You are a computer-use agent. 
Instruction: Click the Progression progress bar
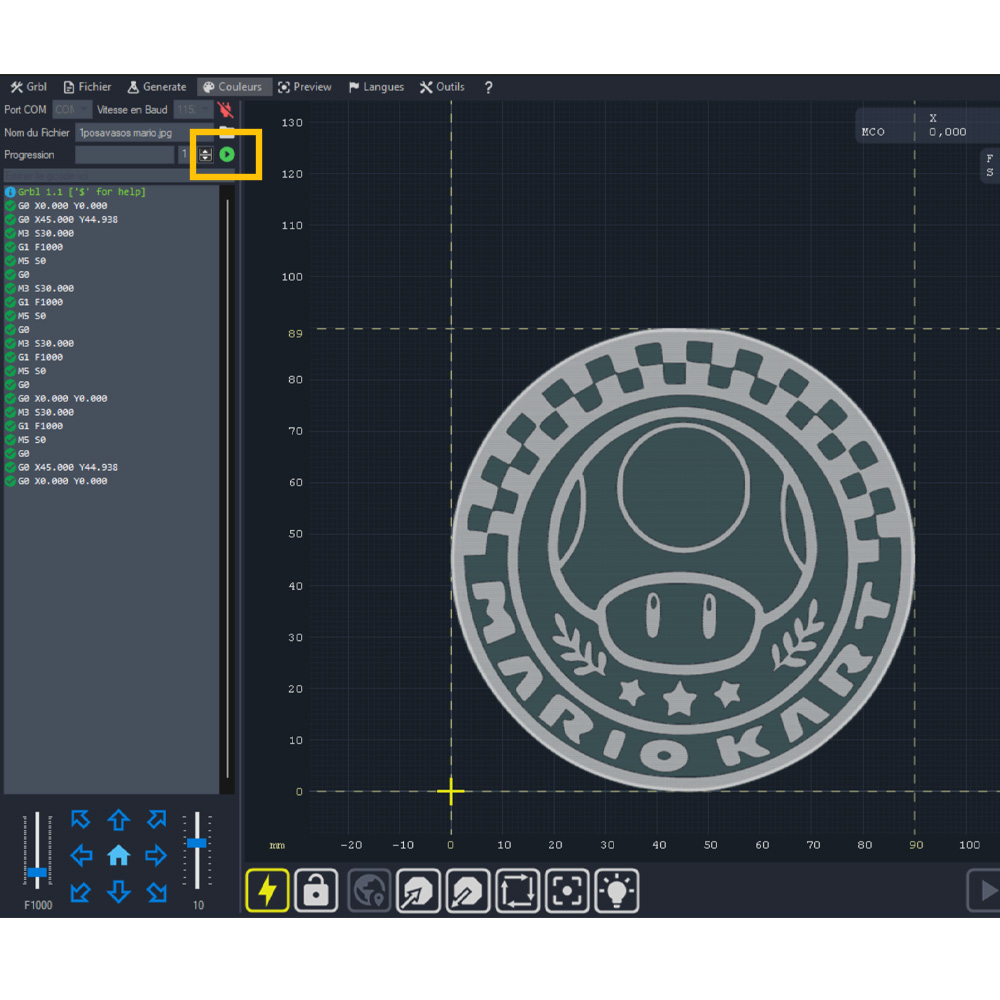124,154
